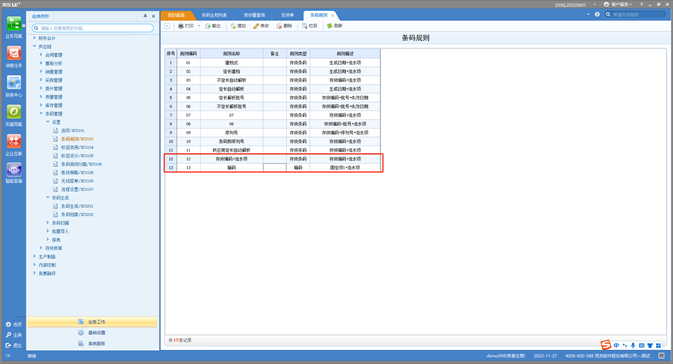This screenshot has height=364, width=673.
Task: Click the empty 备注 cell in row 13
Action: (x=275, y=167)
